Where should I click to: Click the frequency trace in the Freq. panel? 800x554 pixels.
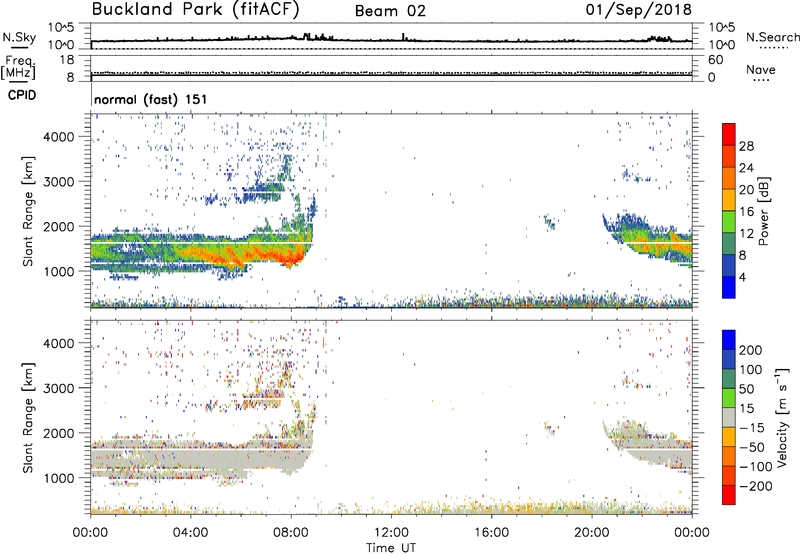coord(391,73)
